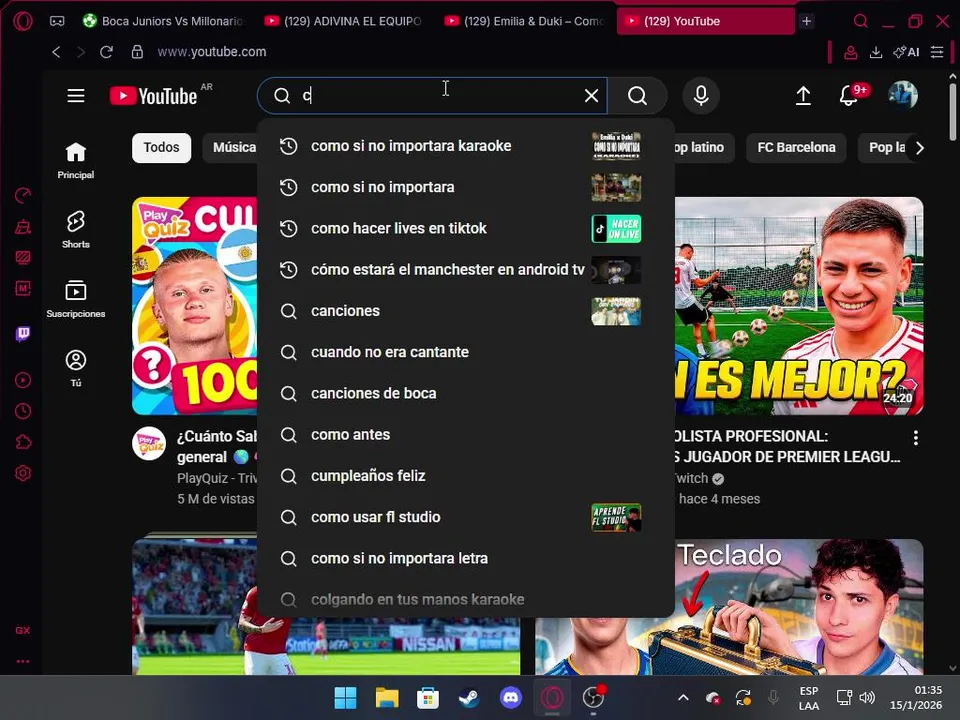The height and width of the screenshot is (720, 960).
Task: Choose the suggestion reading only canciones
Action: [465, 311]
